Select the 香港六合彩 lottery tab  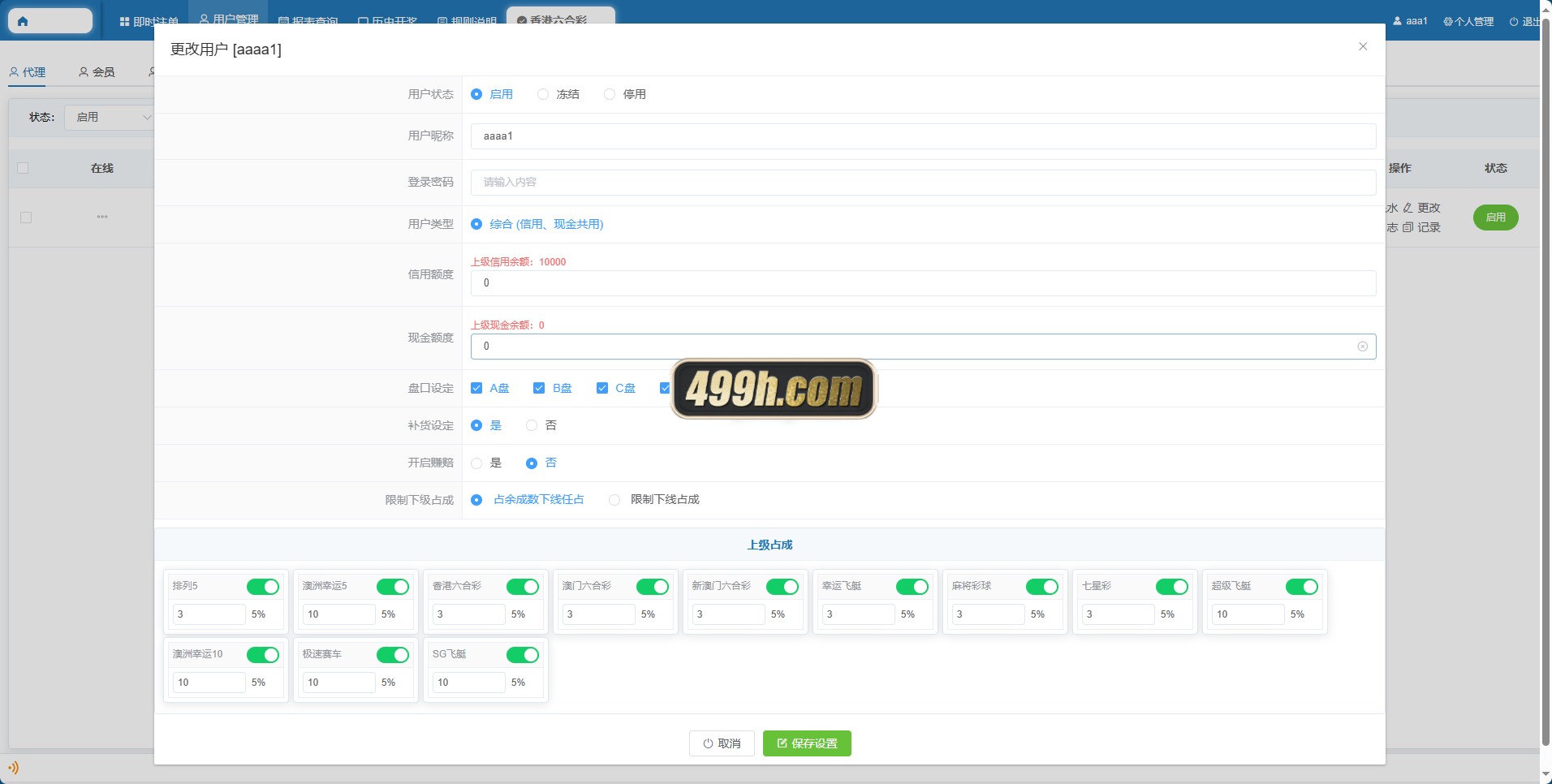pyautogui.click(x=560, y=19)
